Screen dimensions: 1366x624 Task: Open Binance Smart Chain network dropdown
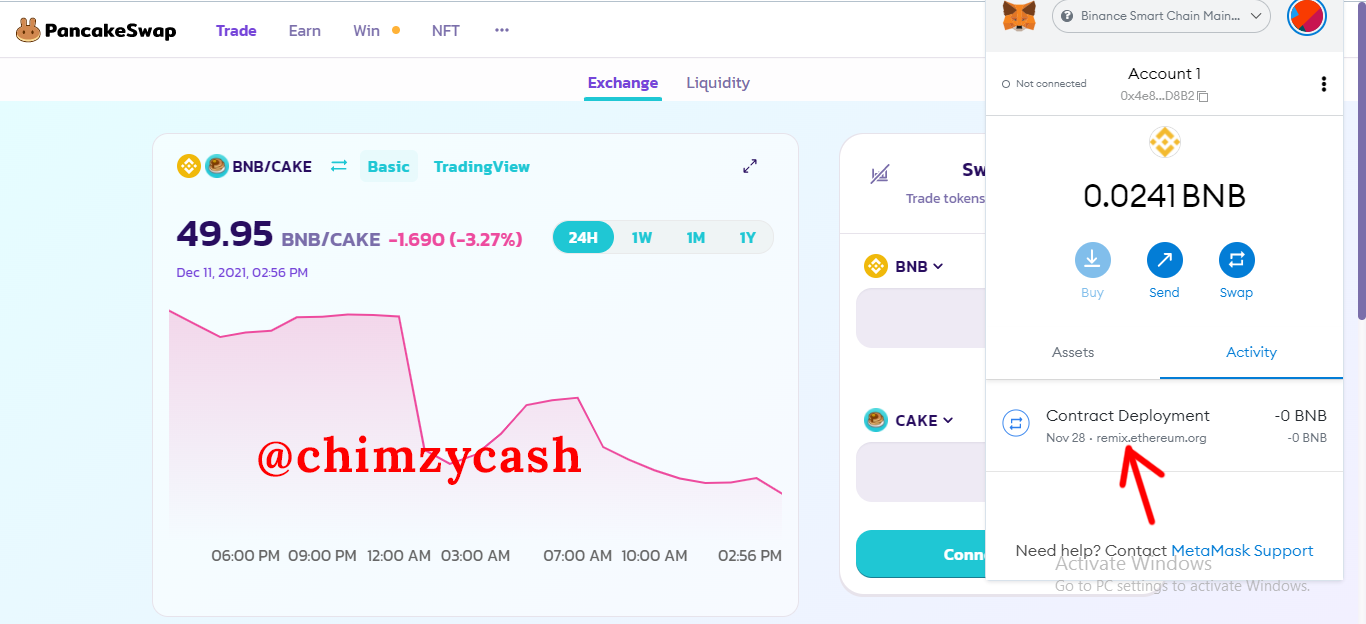tap(1161, 16)
